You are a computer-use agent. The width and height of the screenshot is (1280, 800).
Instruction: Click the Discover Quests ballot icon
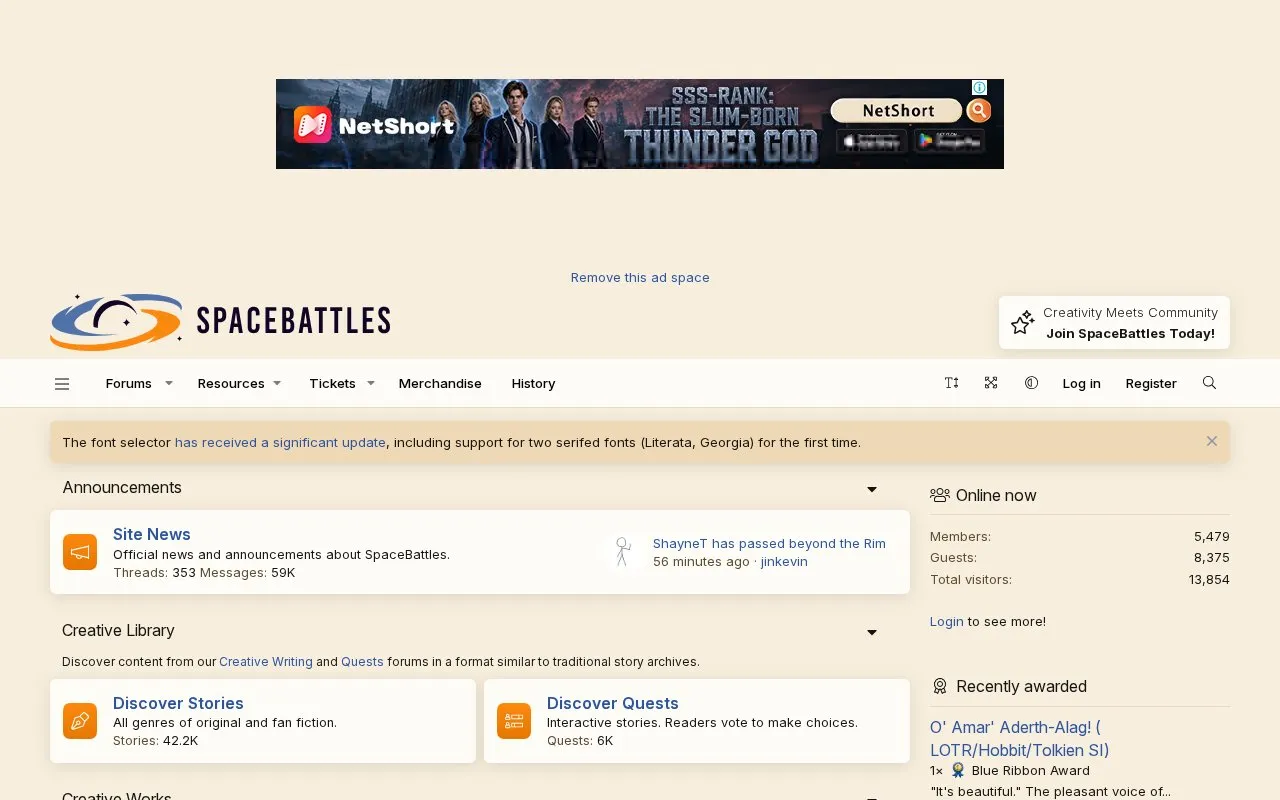tap(514, 721)
